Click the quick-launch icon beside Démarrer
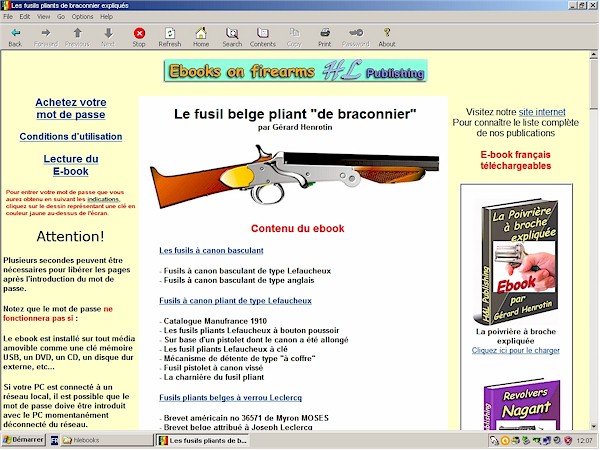This screenshot has height=450, width=600. pyautogui.click(x=54, y=440)
